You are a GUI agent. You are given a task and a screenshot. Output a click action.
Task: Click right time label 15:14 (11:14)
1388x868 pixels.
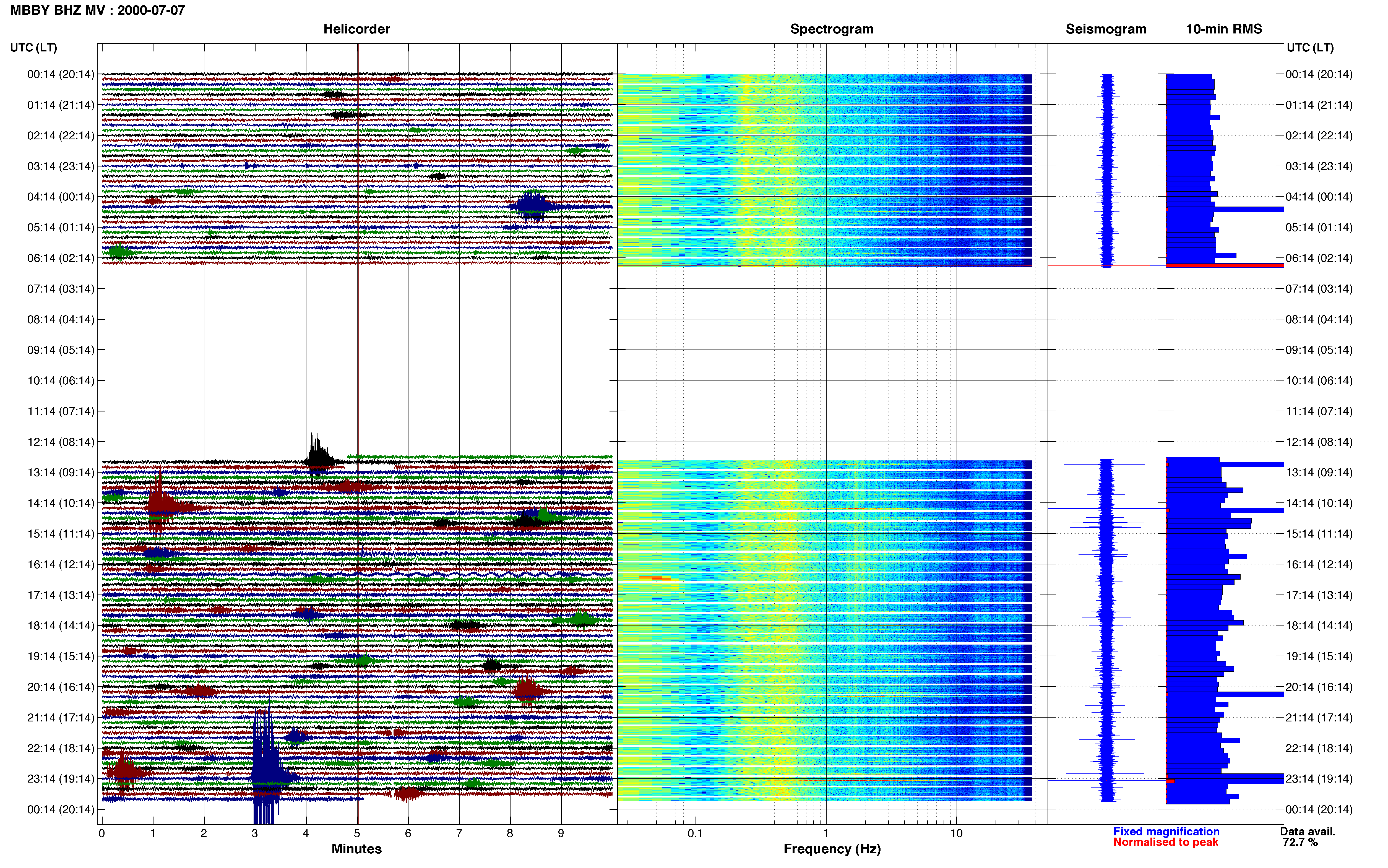coord(1319,534)
